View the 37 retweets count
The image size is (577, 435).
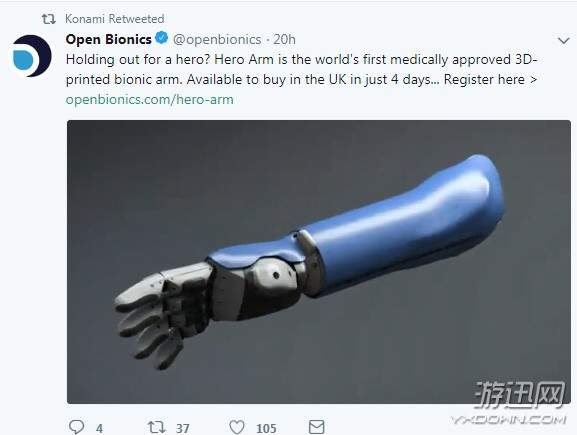[183, 428]
